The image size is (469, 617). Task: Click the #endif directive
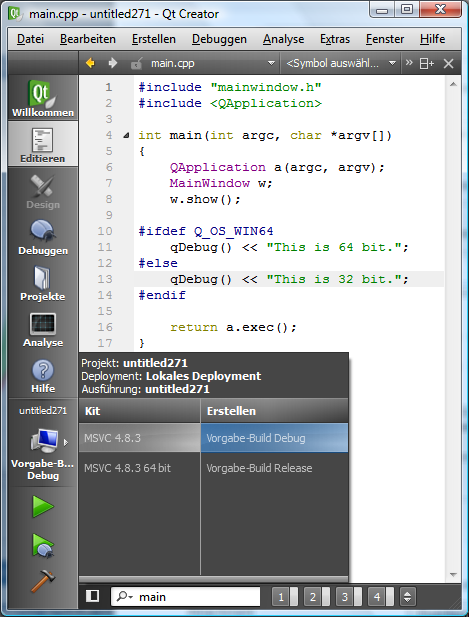pos(162,295)
